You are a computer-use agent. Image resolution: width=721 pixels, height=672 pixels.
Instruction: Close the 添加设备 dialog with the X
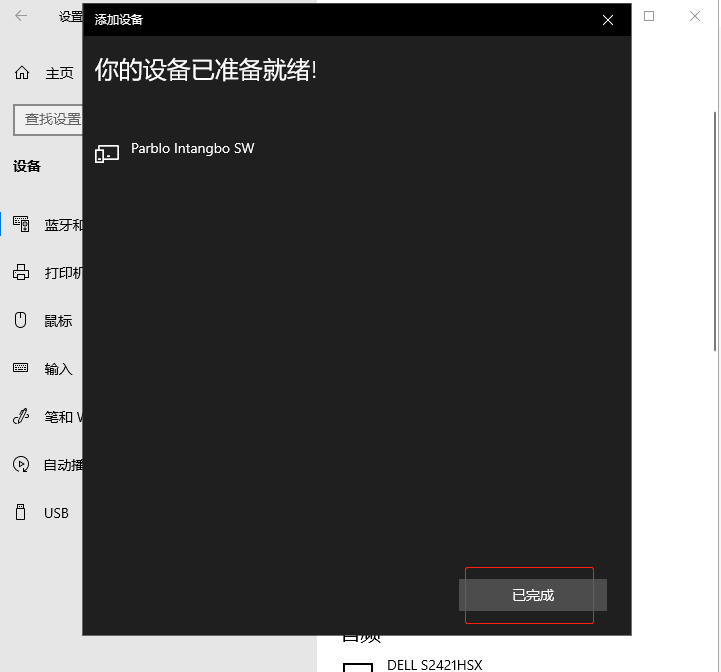tap(608, 20)
